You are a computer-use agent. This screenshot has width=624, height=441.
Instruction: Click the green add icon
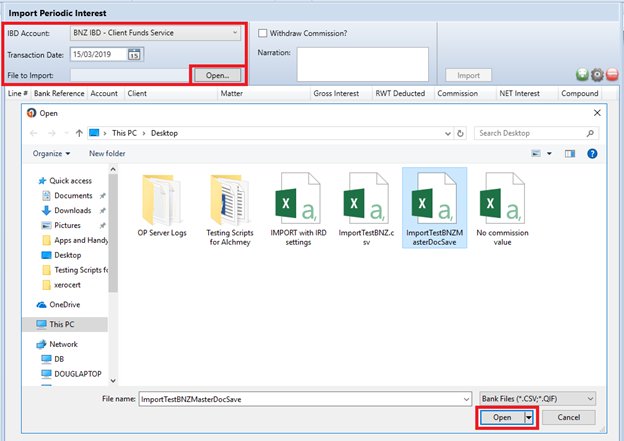[582, 74]
